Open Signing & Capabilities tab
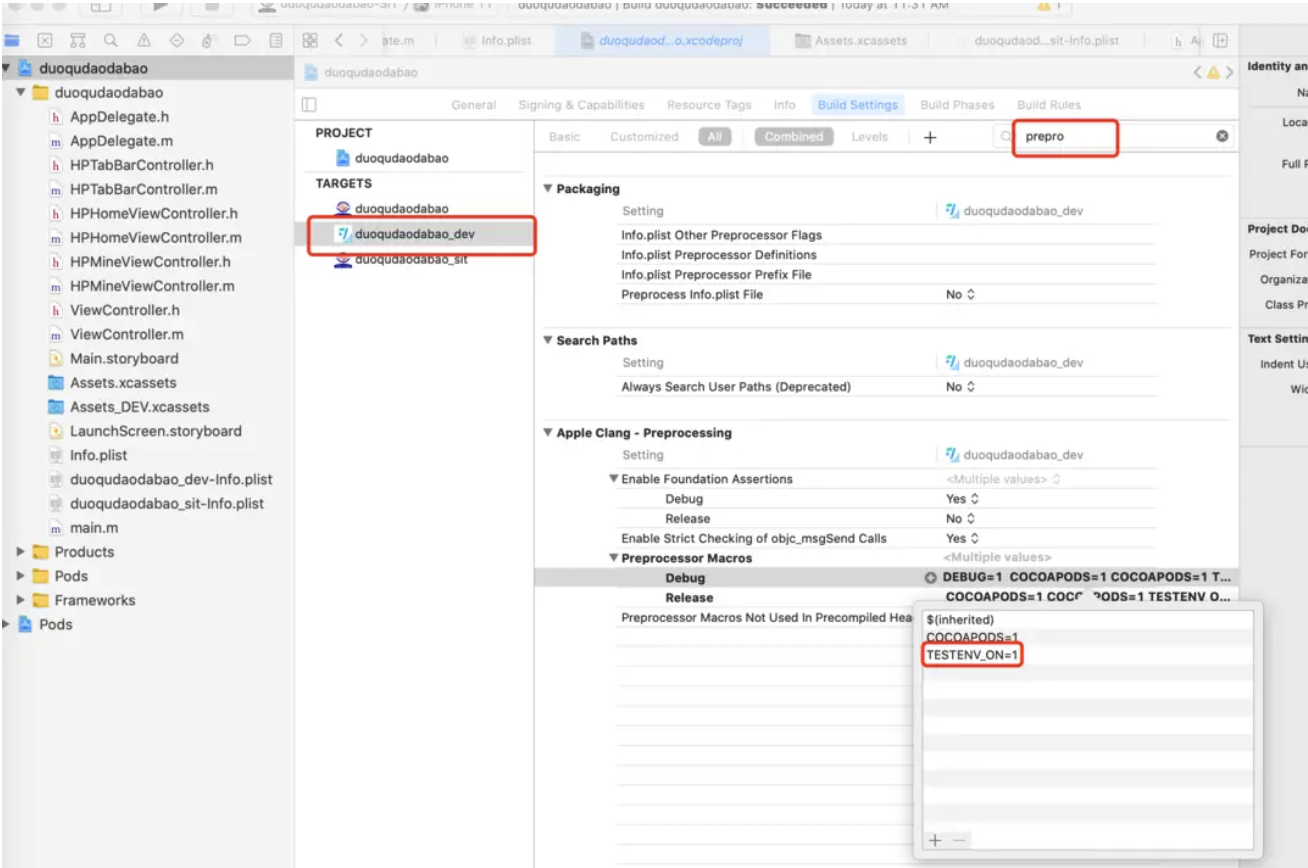 click(581, 105)
